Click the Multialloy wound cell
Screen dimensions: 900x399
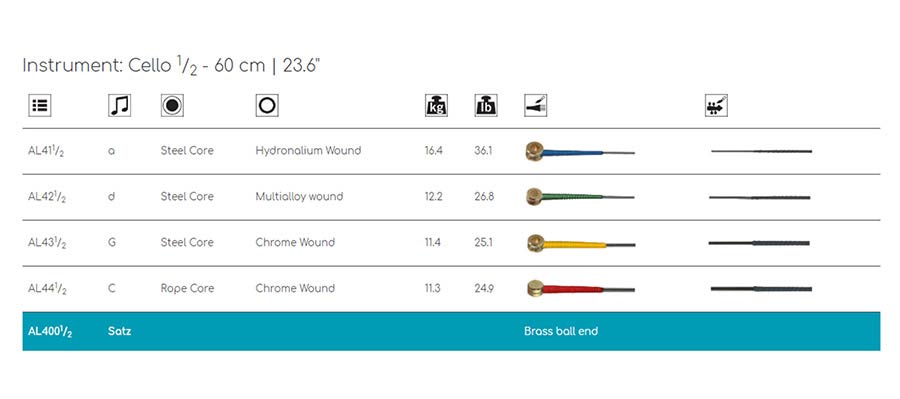tap(299, 196)
